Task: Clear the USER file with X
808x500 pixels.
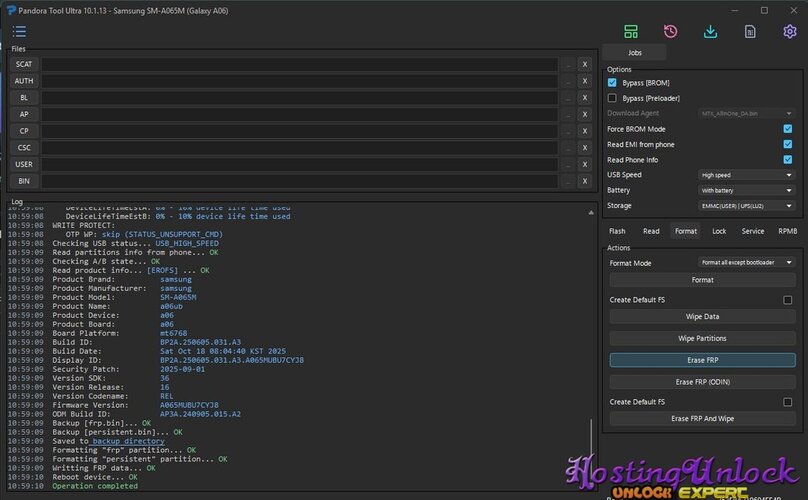Action: click(x=584, y=164)
